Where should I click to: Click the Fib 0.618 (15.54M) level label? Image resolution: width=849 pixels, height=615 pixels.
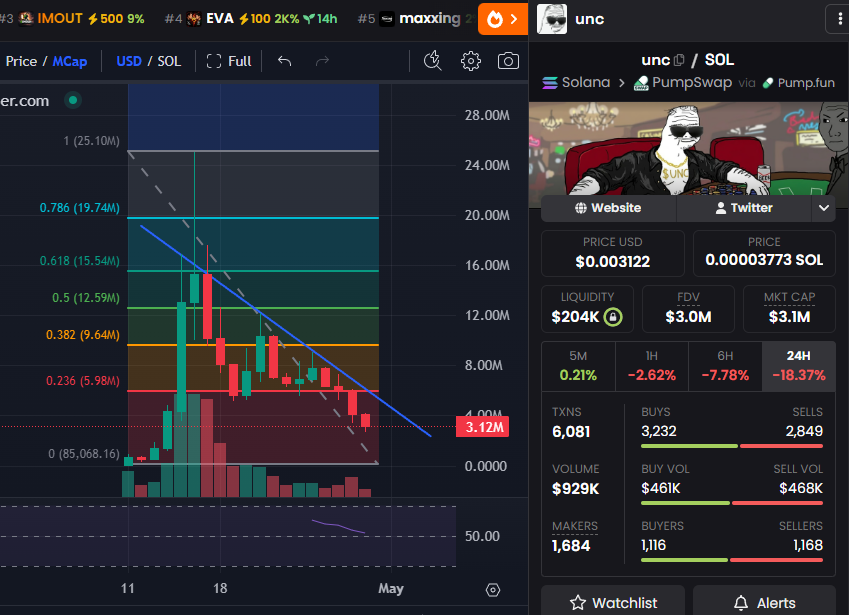pyautogui.click(x=80, y=261)
